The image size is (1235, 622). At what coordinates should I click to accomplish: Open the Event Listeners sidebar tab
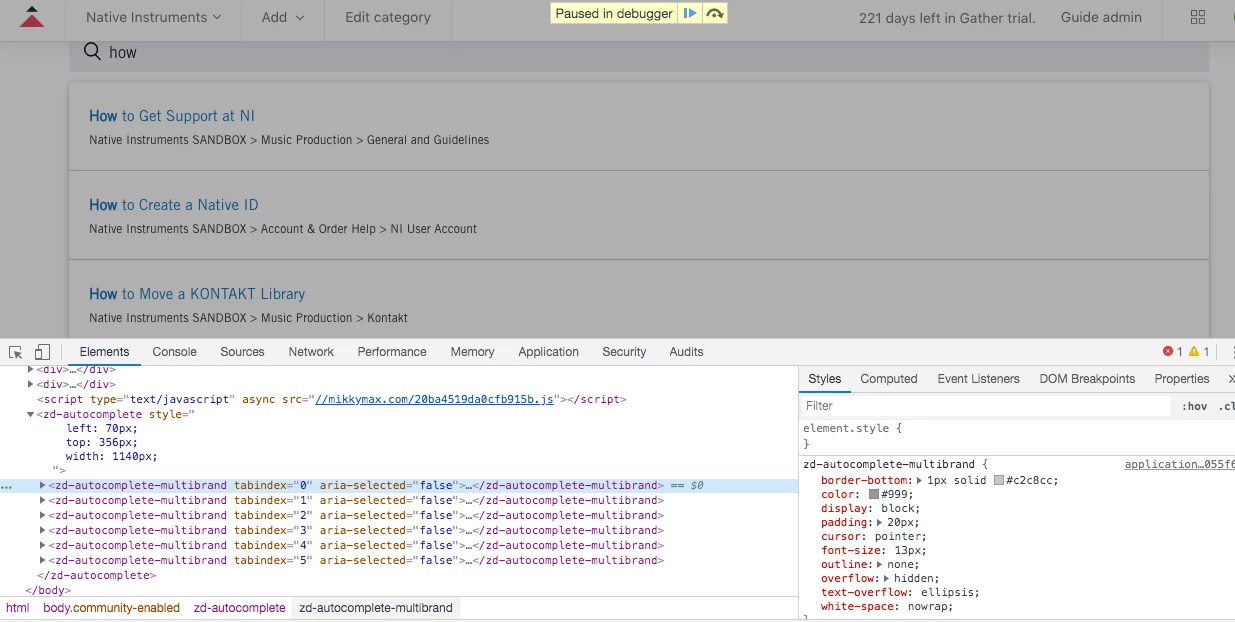pos(978,379)
